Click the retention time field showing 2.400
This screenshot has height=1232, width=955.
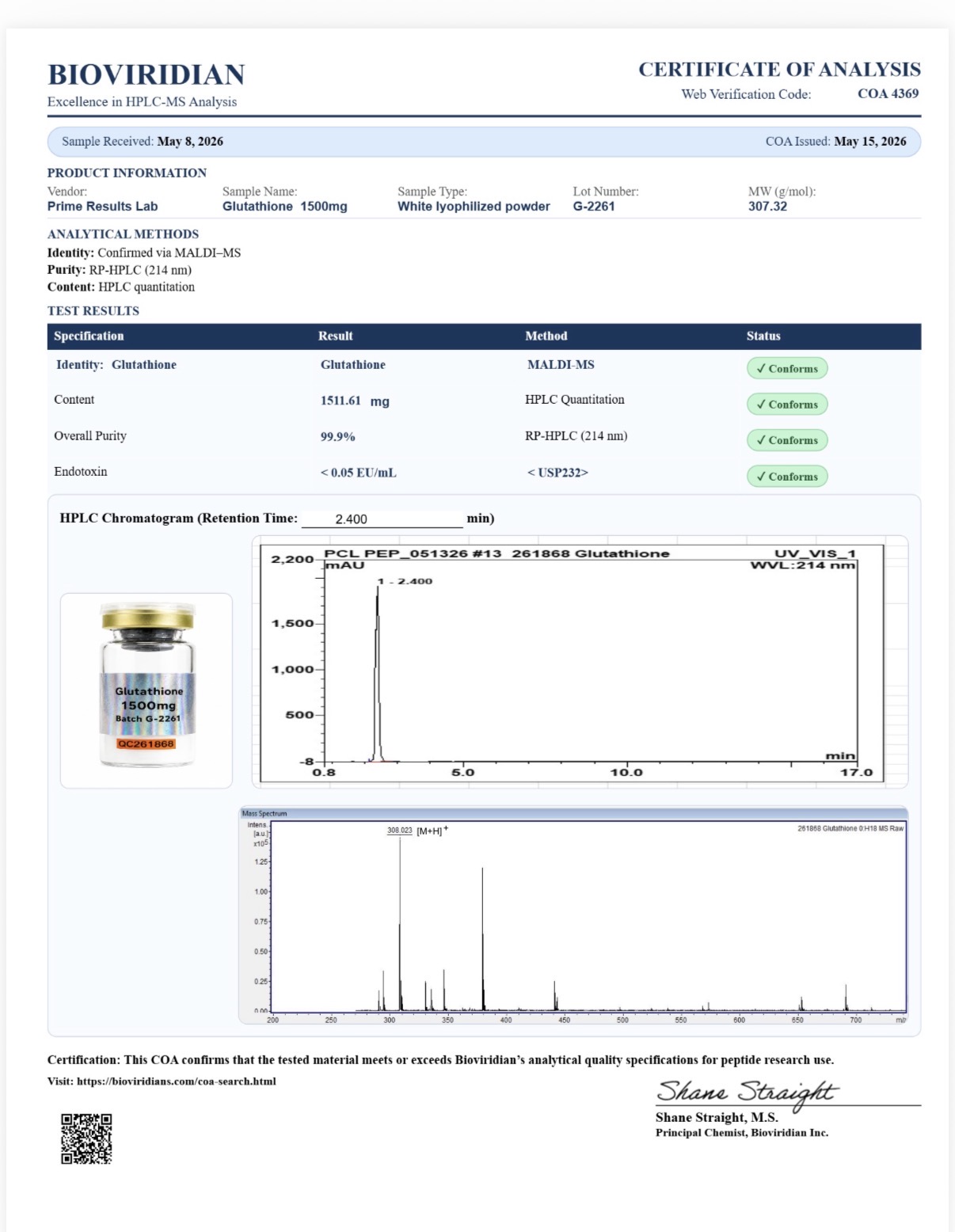click(x=382, y=519)
